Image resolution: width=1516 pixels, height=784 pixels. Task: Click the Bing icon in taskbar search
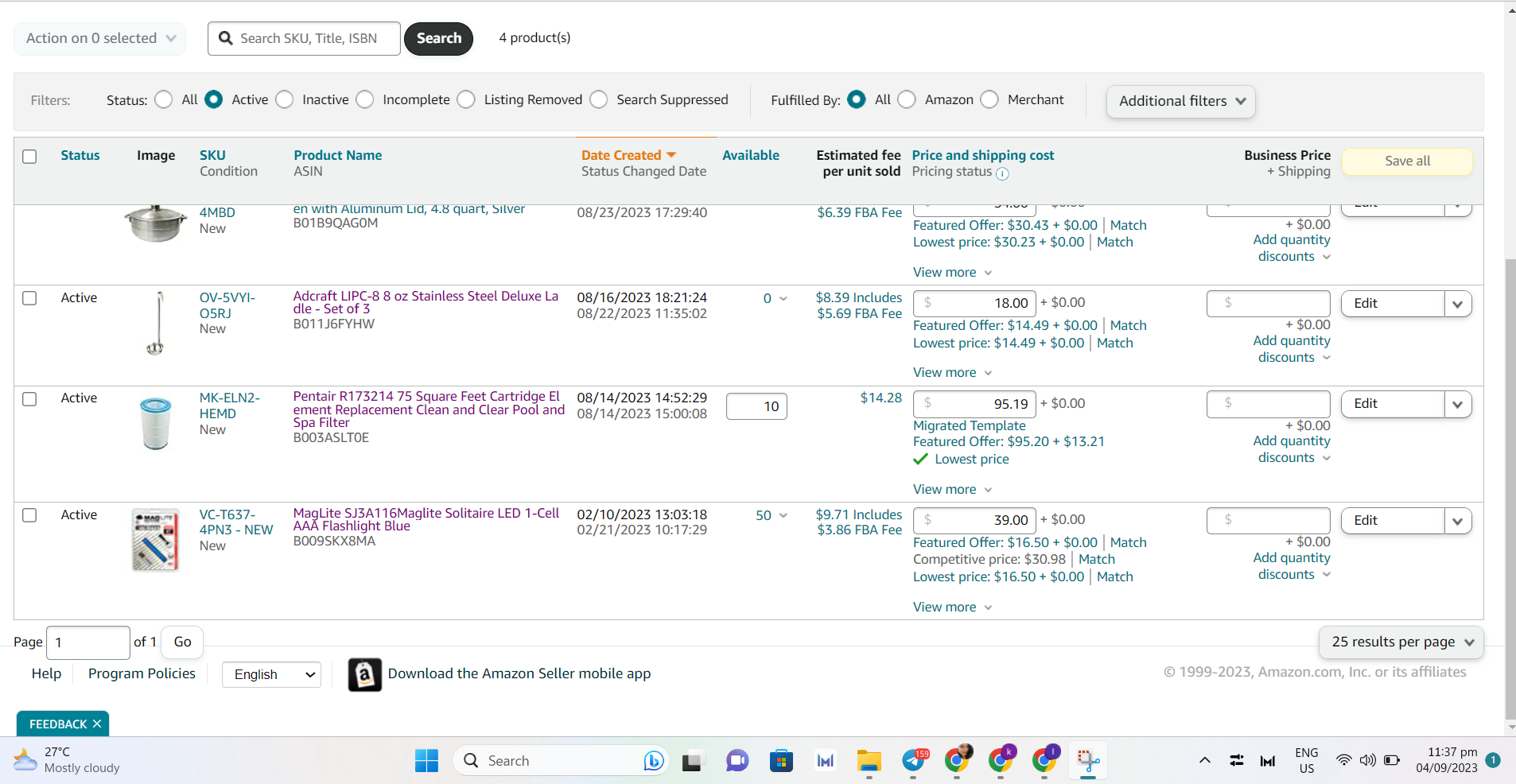tap(653, 761)
